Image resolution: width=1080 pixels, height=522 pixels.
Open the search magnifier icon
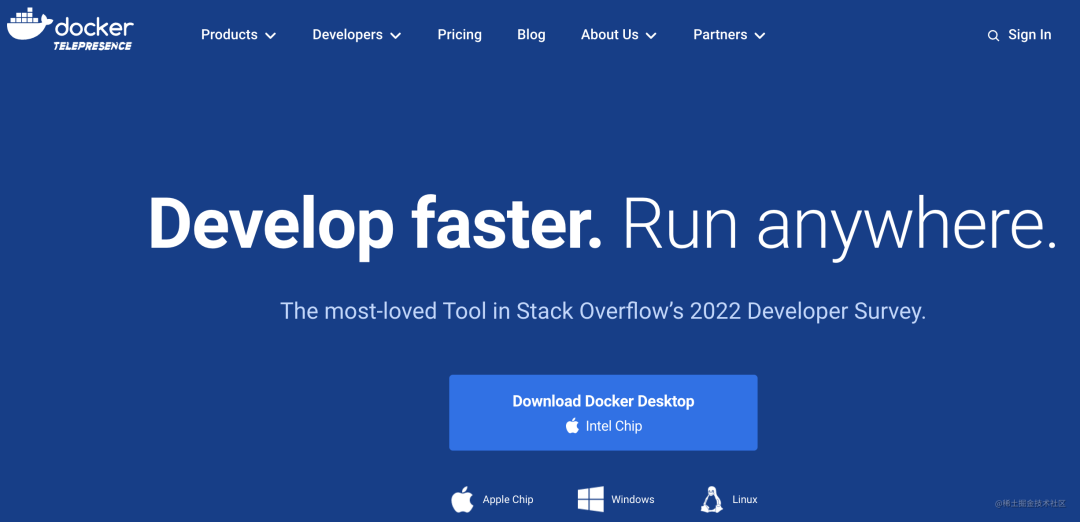[993, 36]
